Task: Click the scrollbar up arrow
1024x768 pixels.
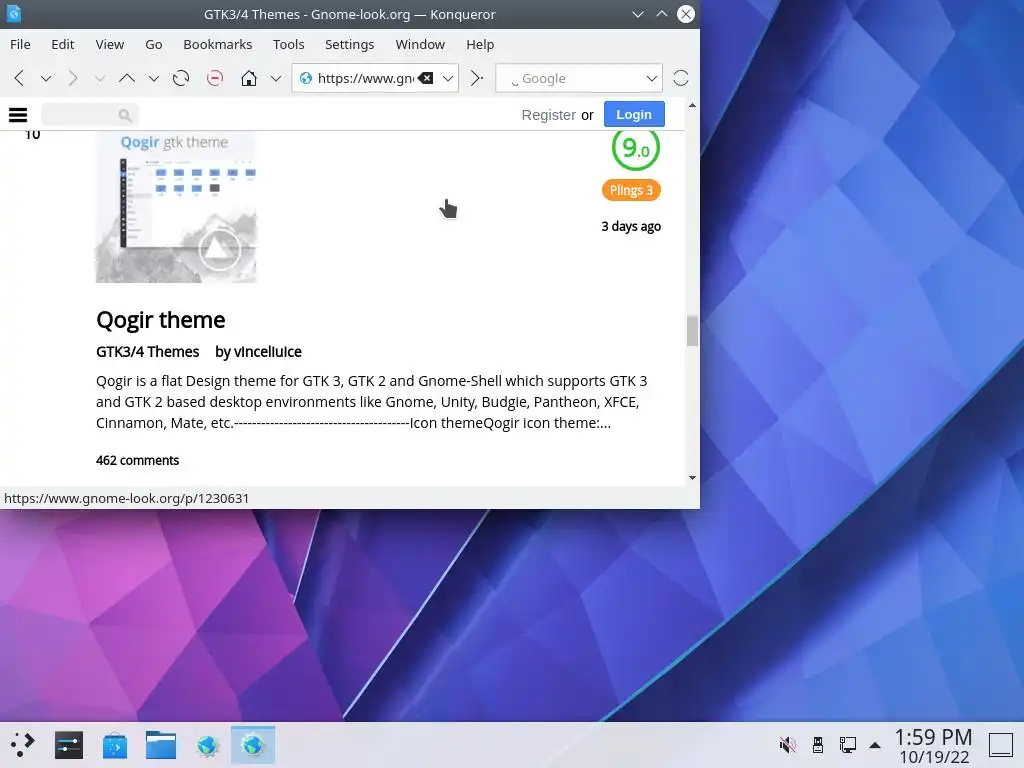Action: tap(692, 104)
